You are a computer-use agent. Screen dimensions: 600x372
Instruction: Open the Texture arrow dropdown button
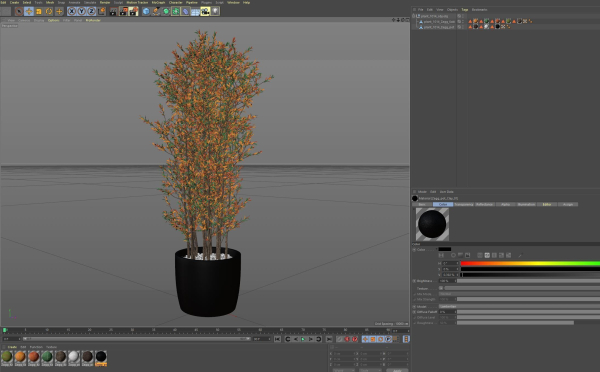pyautogui.click(x=441, y=288)
